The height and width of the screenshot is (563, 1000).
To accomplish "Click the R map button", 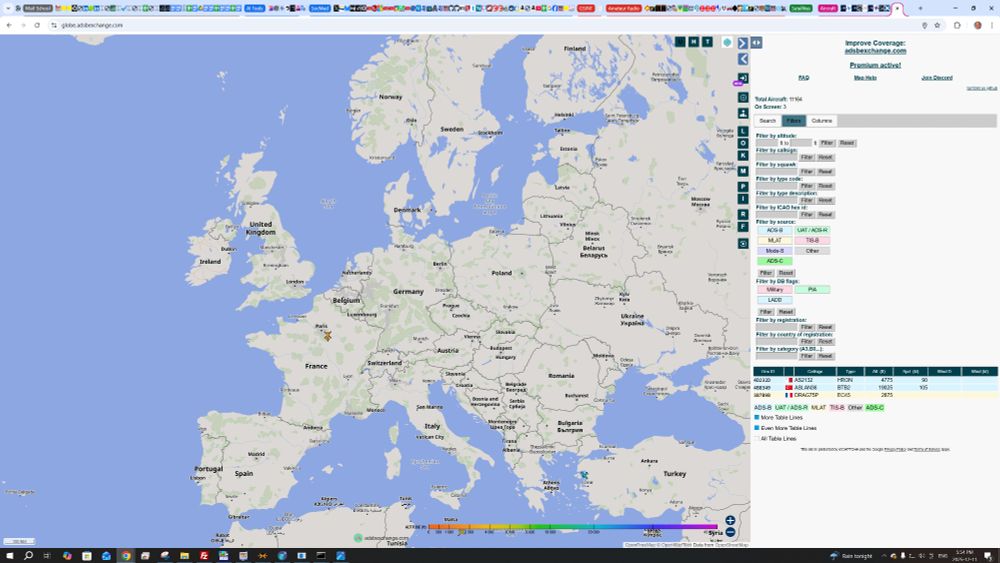I will (x=743, y=214).
